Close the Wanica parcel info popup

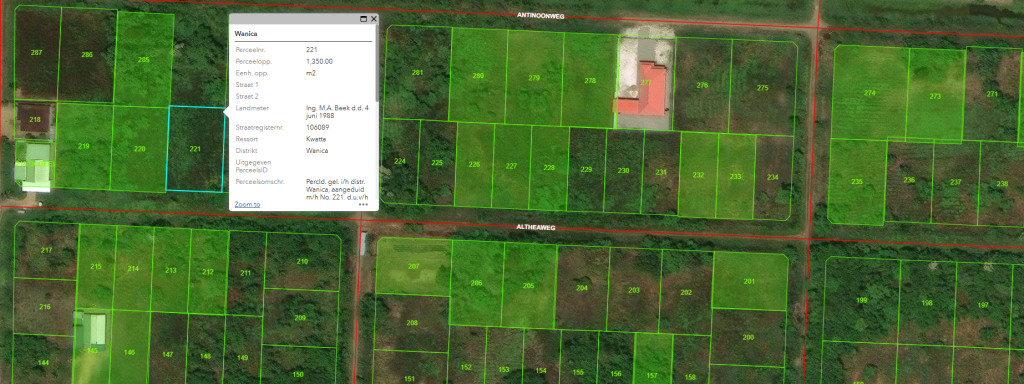(374, 20)
